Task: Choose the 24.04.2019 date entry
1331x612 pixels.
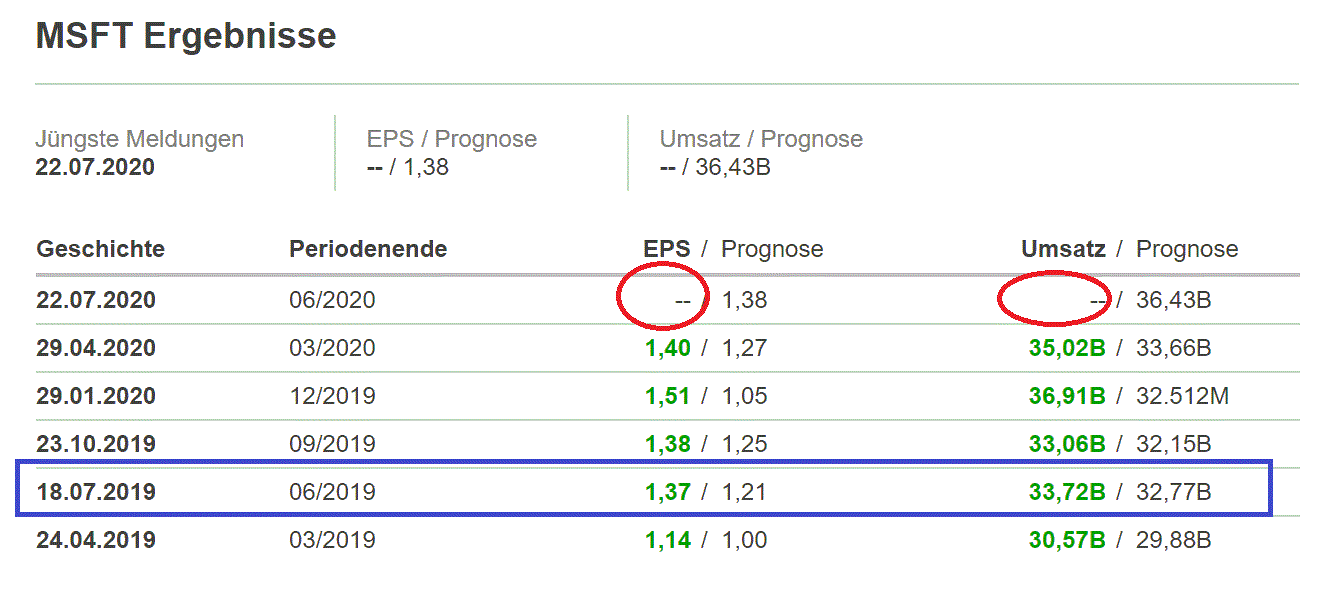Action: tap(96, 541)
